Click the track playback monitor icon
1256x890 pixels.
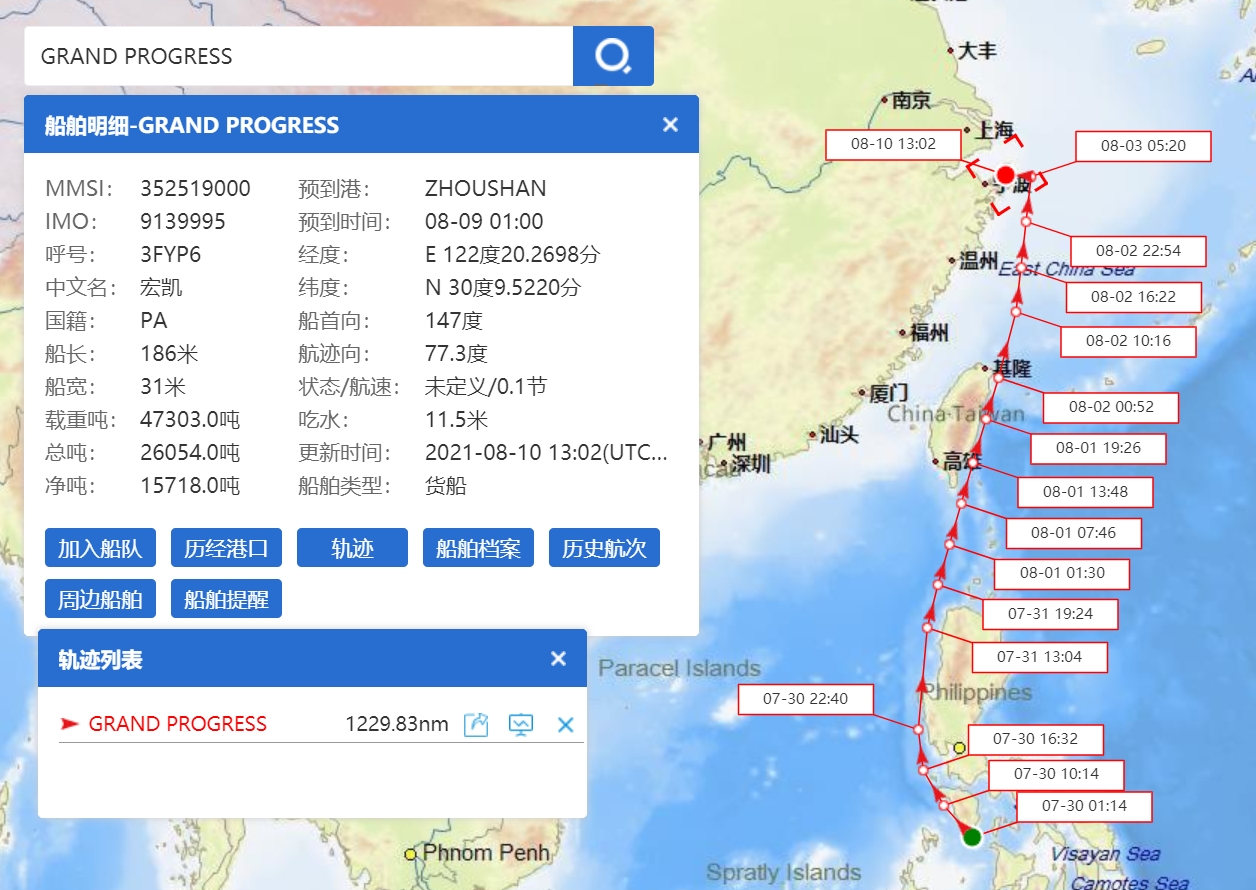click(520, 724)
